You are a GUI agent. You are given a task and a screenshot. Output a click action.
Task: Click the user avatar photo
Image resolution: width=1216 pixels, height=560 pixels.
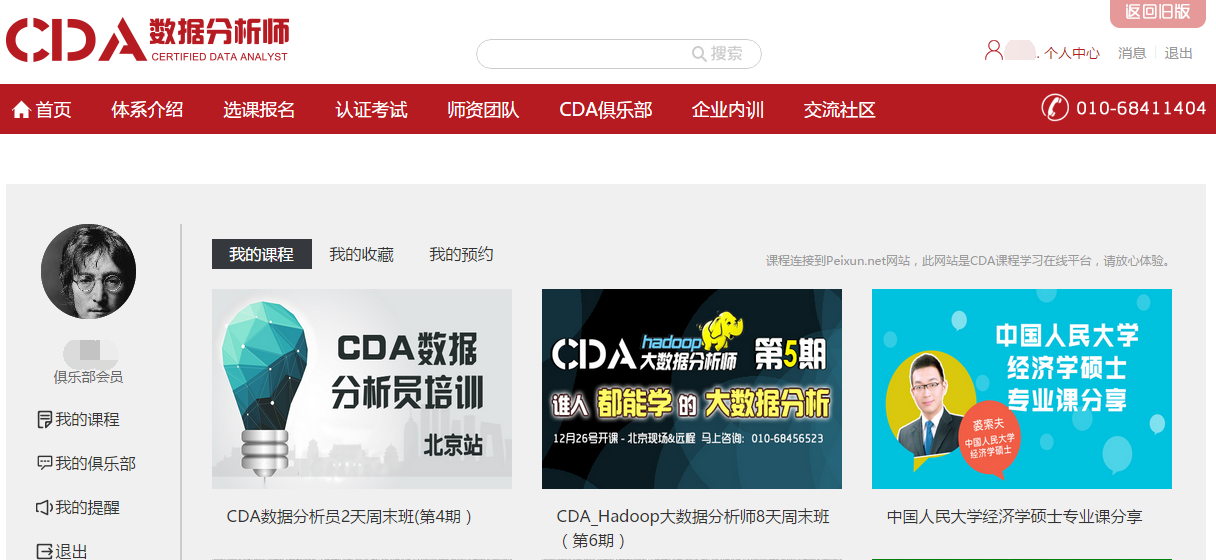(x=88, y=272)
